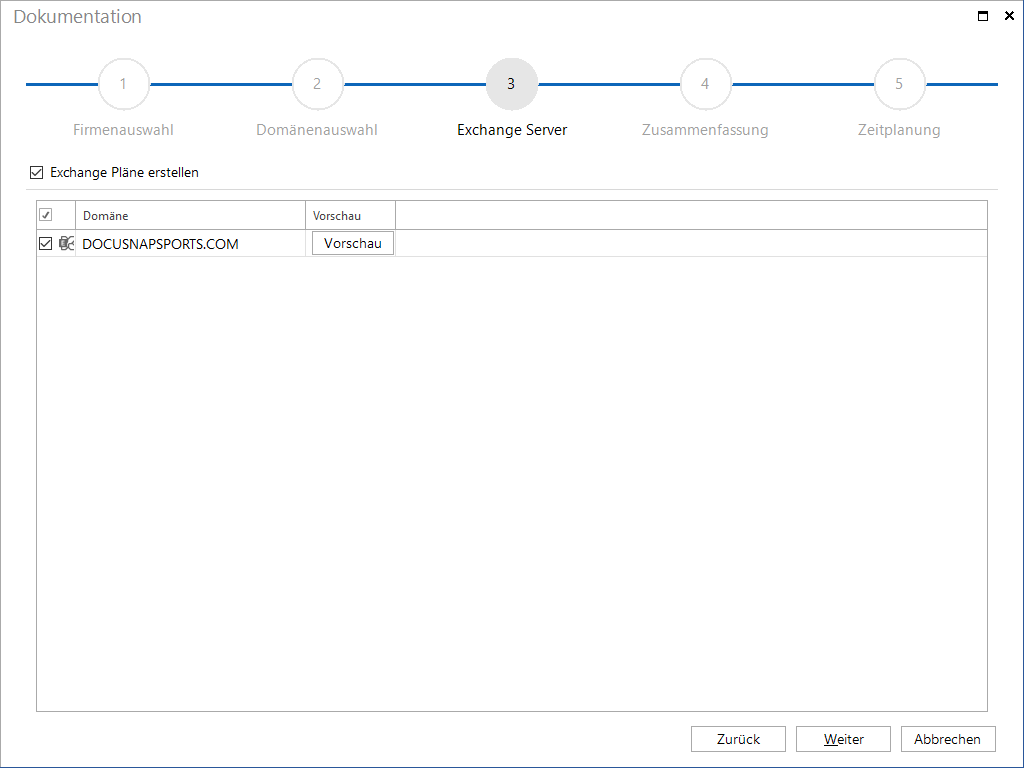This screenshot has height=768, width=1024.
Task: Click Zurück to go back
Action: (x=739, y=739)
